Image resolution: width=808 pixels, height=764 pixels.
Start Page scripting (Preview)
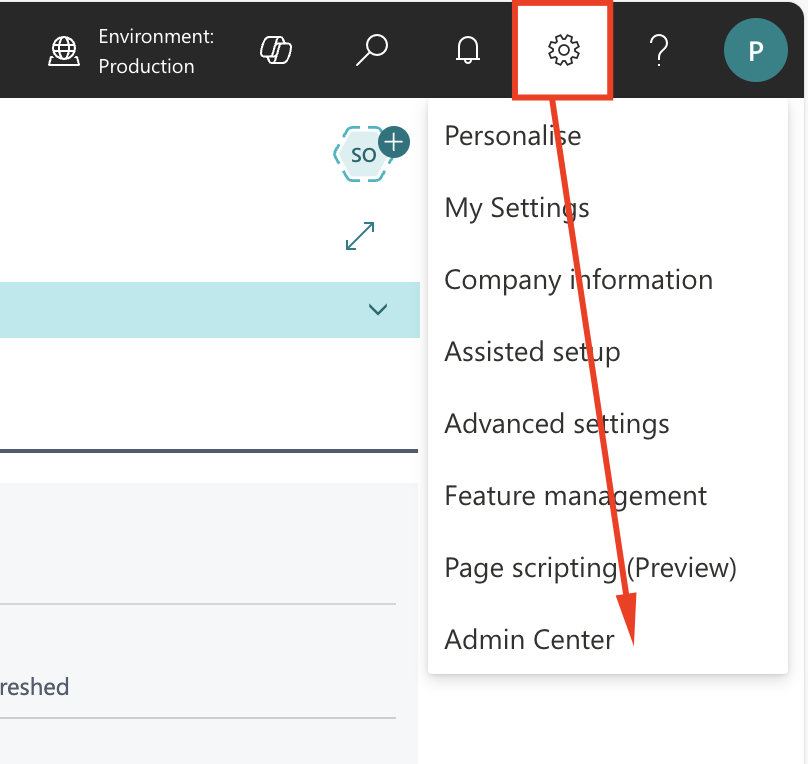click(590, 568)
